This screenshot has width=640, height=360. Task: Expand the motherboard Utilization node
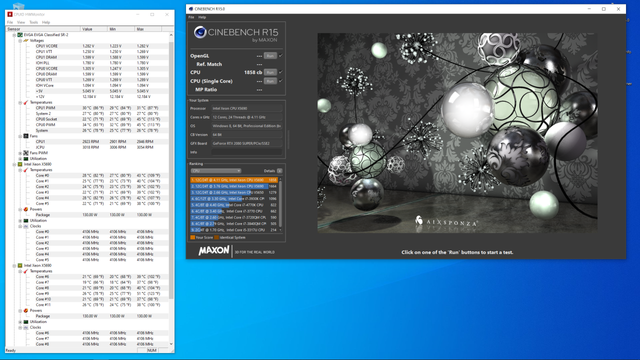20,158
